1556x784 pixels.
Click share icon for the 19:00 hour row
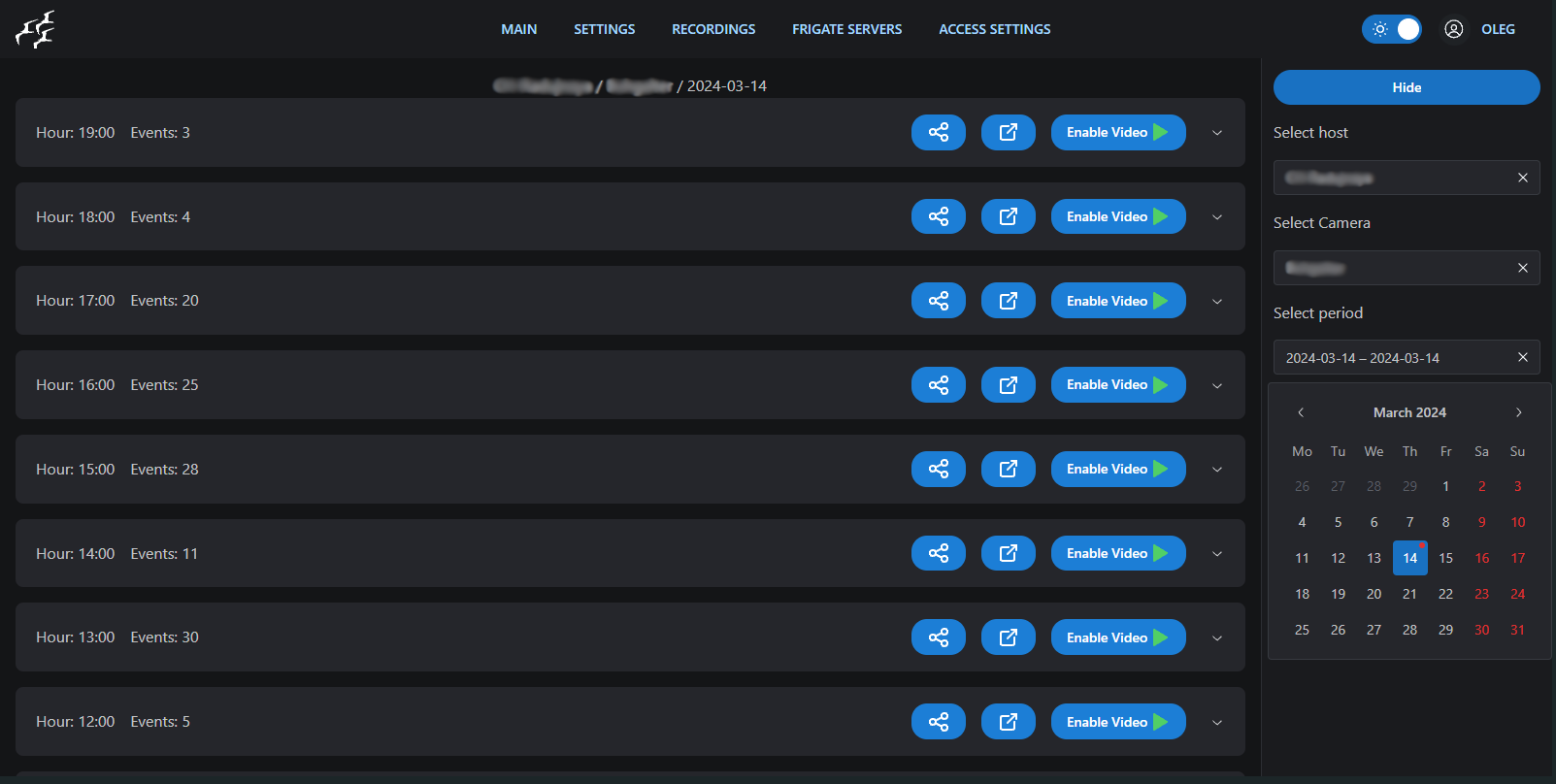point(938,133)
